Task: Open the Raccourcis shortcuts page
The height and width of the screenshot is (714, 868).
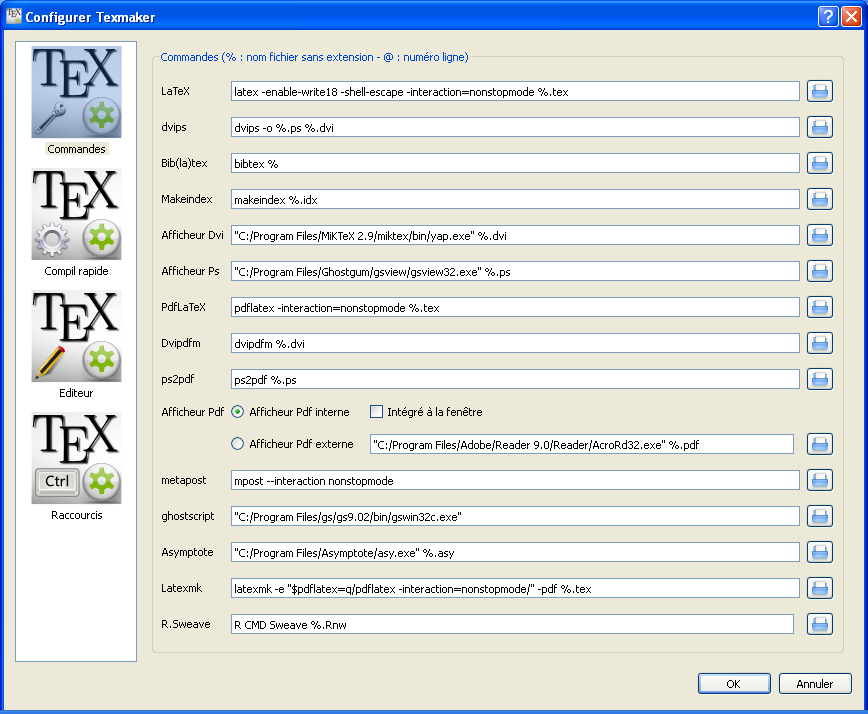Action: pos(76,466)
